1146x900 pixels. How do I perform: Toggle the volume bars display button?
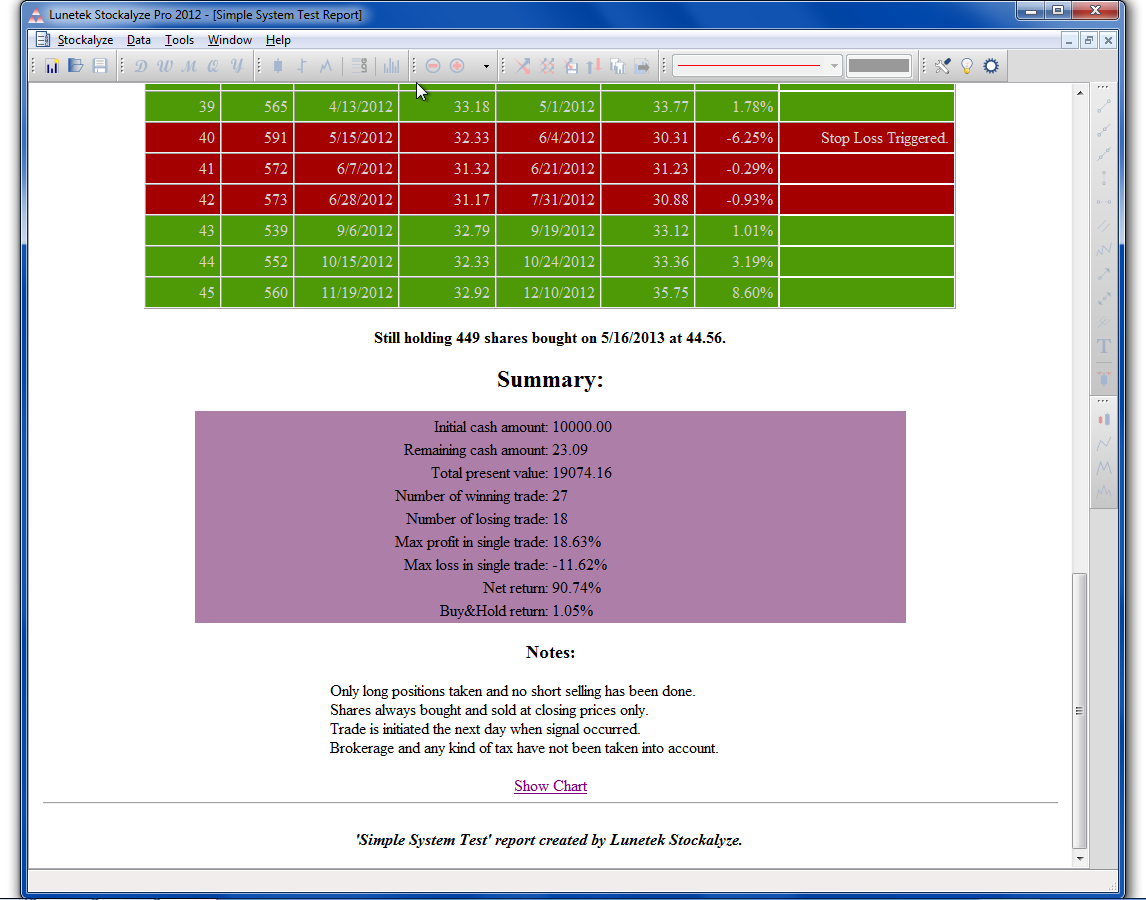click(391, 66)
